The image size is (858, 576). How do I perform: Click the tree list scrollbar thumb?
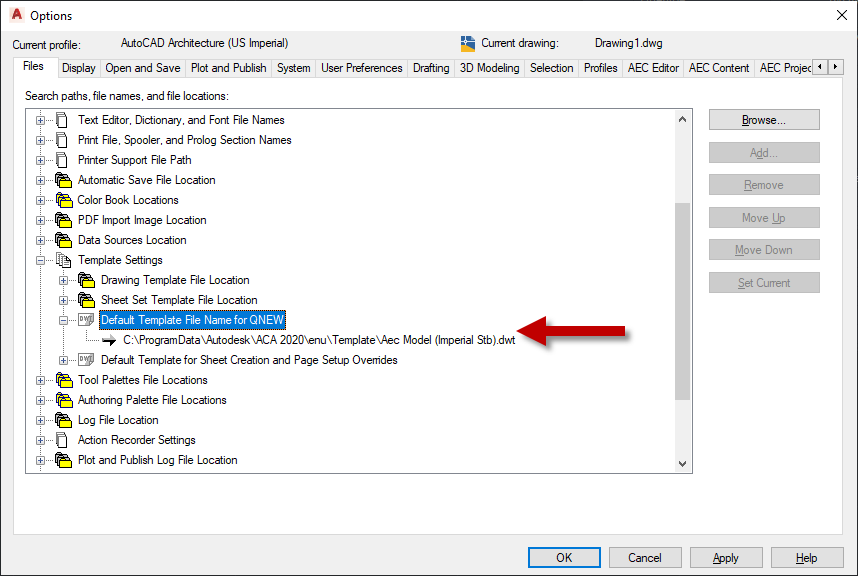682,301
